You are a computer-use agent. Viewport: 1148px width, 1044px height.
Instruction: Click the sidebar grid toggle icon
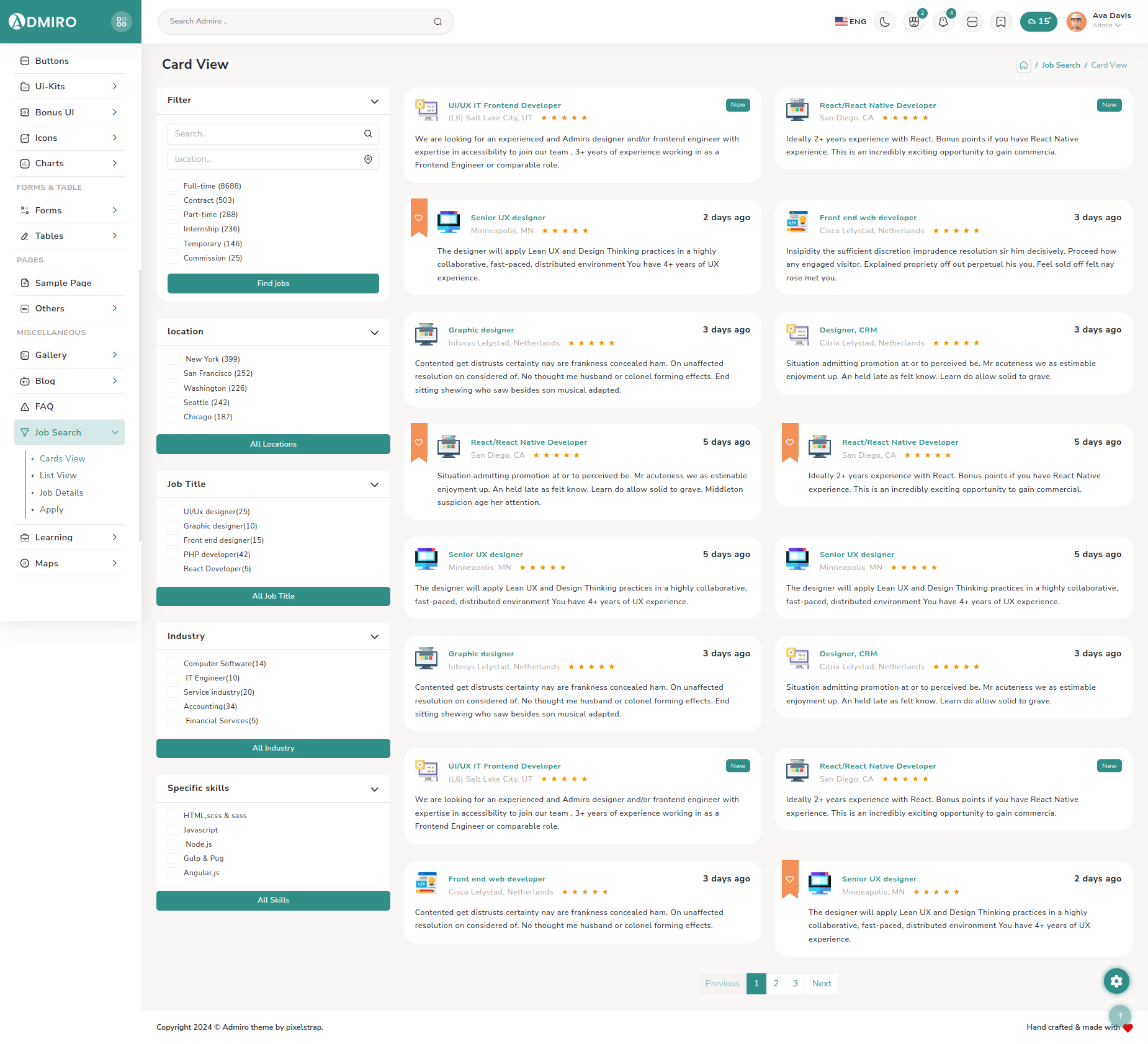click(x=122, y=22)
